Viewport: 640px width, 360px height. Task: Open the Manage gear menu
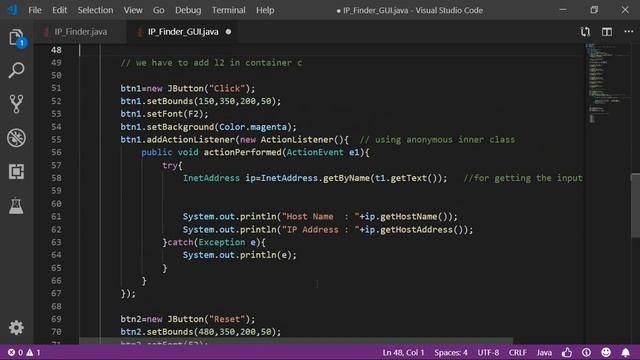click(x=16, y=327)
